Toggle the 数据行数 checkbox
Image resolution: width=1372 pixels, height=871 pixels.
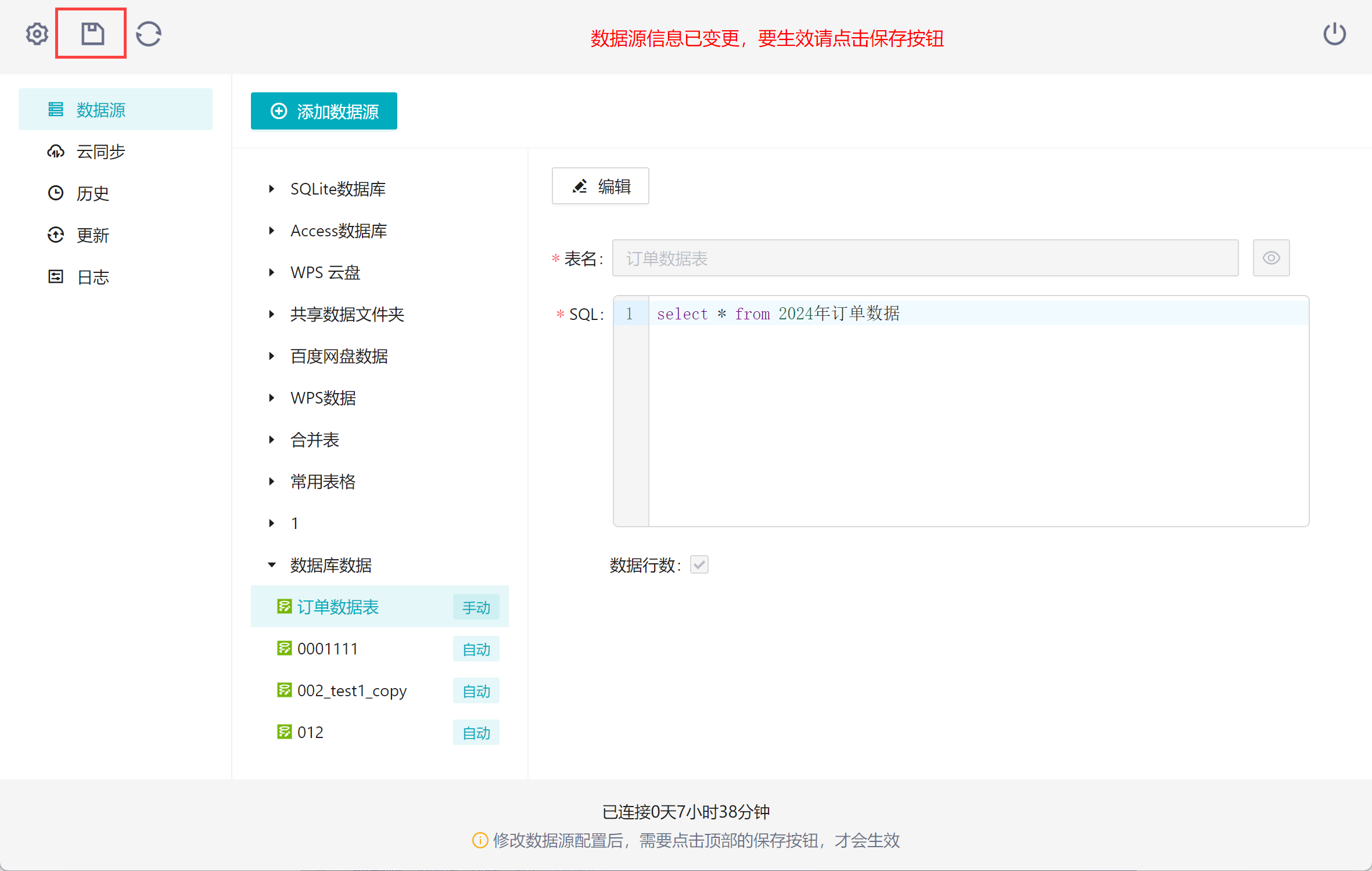(x=699, y=564)
